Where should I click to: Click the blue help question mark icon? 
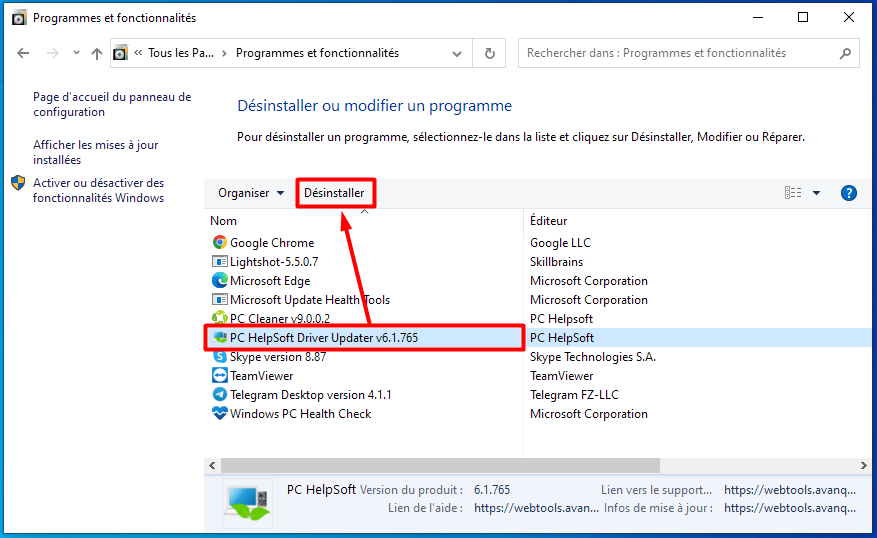click(848, 193)
